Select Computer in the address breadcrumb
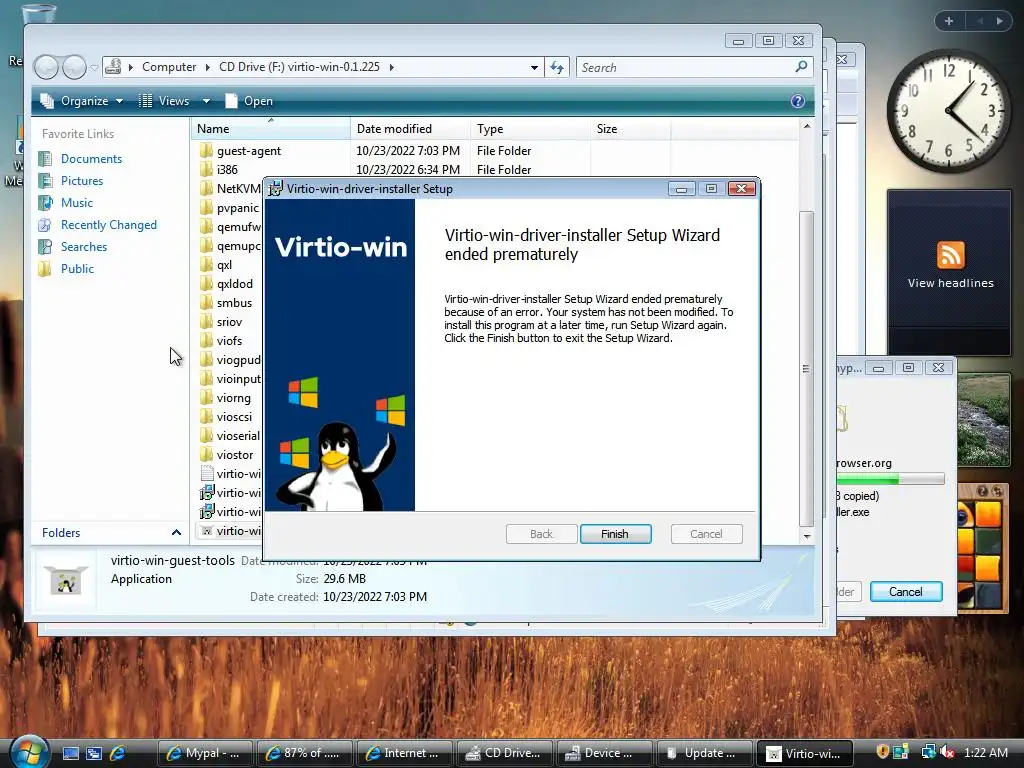 point(169,67)
